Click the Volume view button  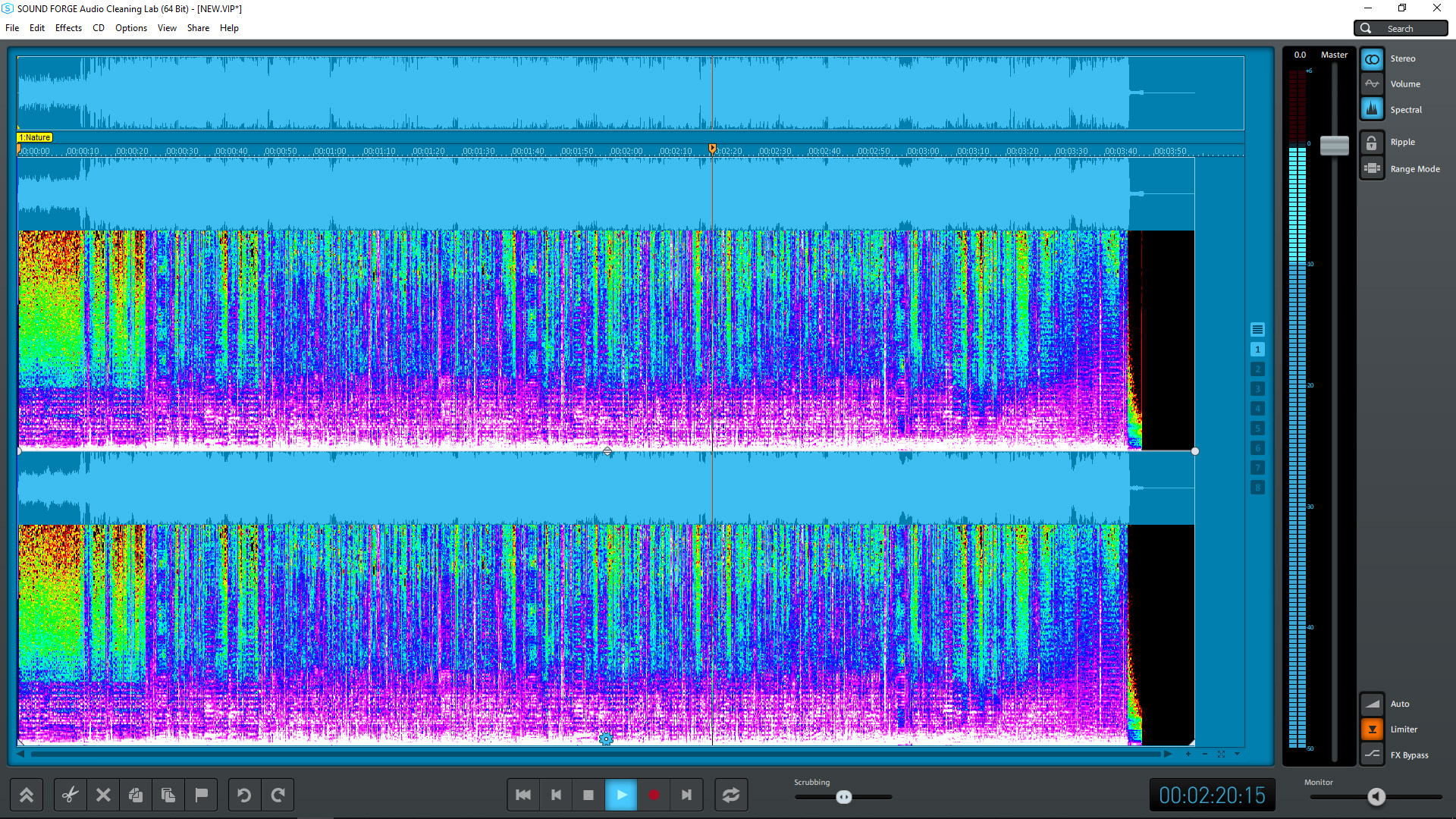[1372, 83]
